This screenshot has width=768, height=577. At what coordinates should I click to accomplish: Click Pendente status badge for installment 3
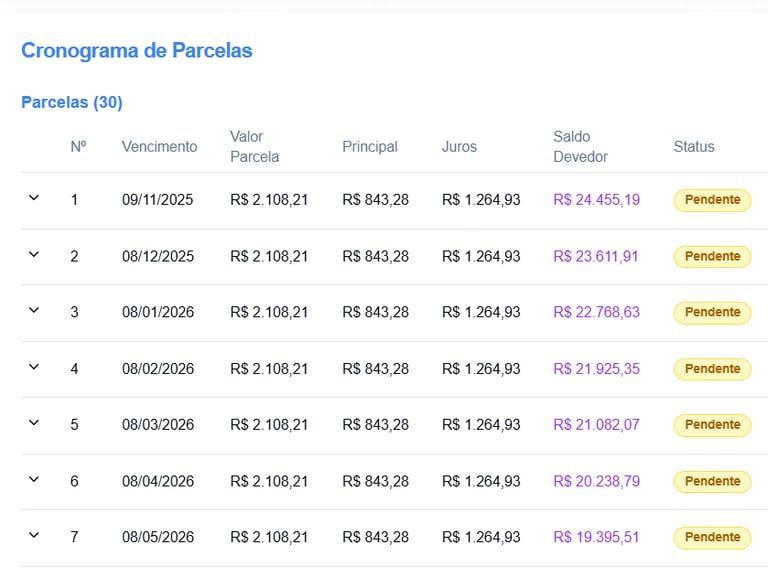point(712,312)
